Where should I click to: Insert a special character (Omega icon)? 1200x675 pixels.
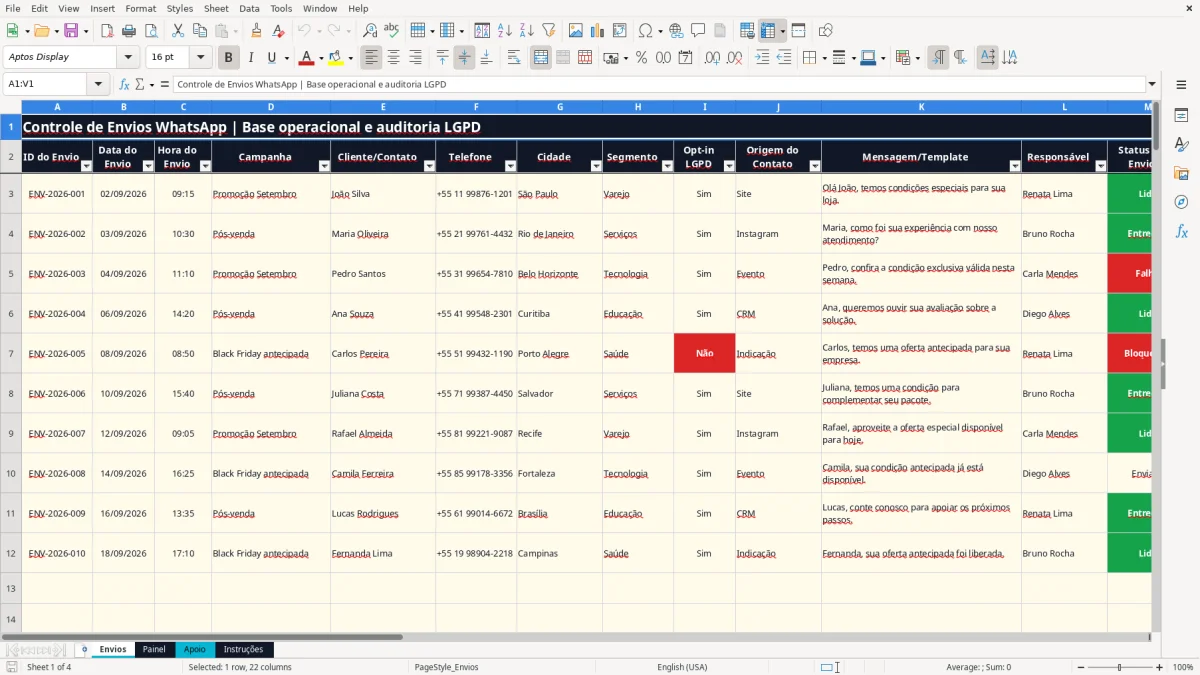tap(645, 31)
